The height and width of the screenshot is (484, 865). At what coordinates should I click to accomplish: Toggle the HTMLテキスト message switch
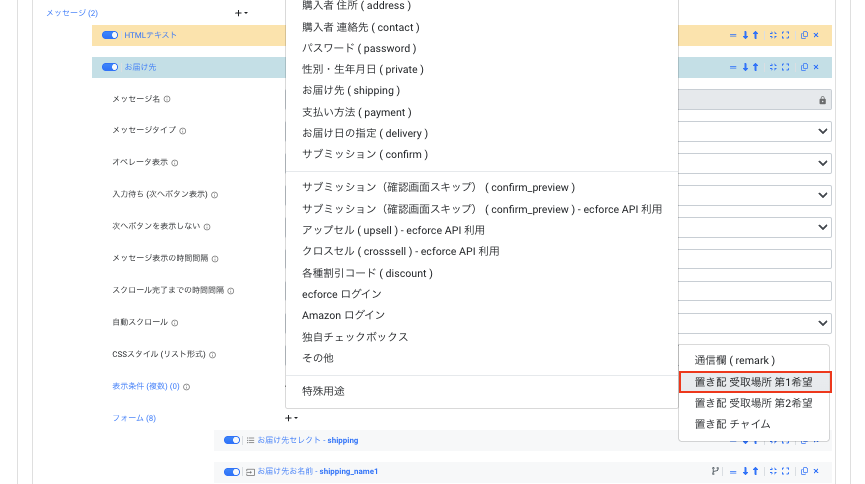(x=110, y=35)
